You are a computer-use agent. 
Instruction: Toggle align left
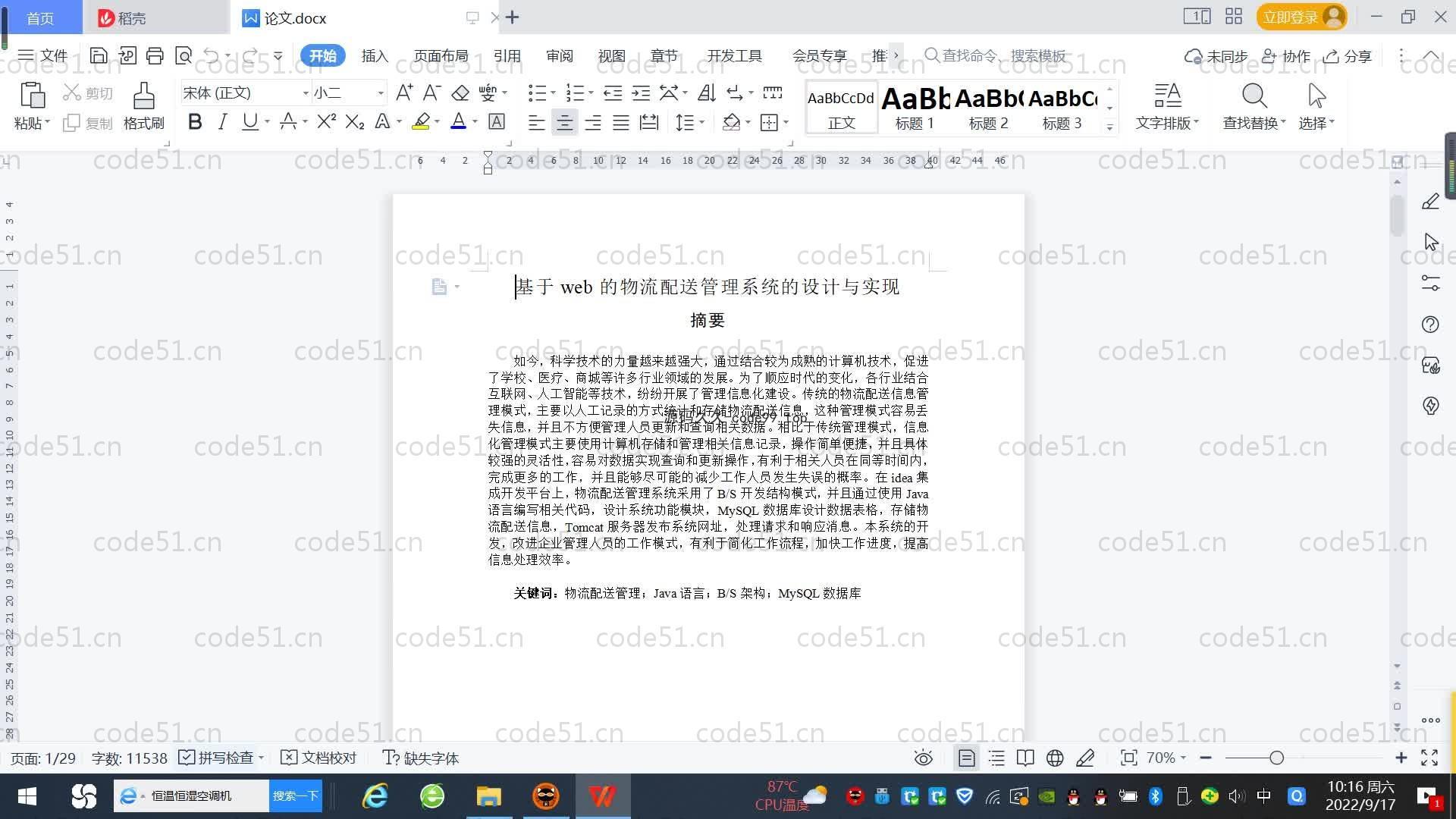pyautogui.click(x=536, y=122)
